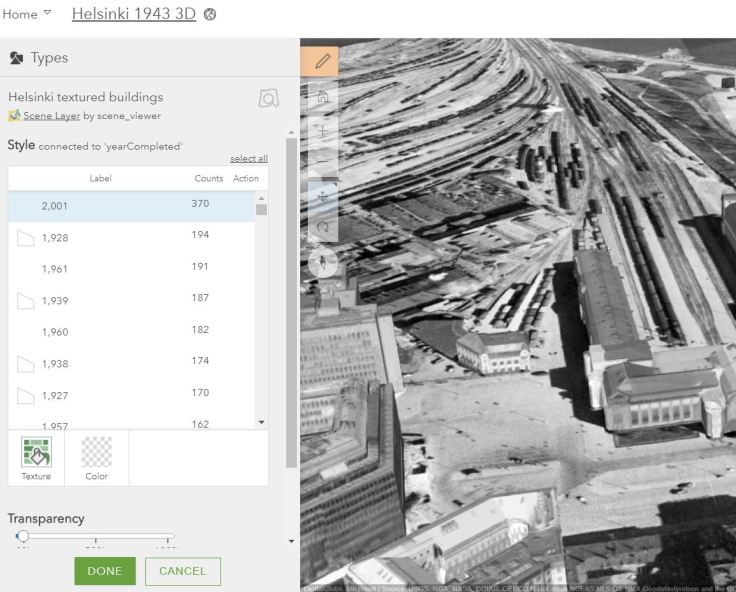Select the pencil edit tool
The width and height of the screenshot is (736, 592).
pos(321,61)
